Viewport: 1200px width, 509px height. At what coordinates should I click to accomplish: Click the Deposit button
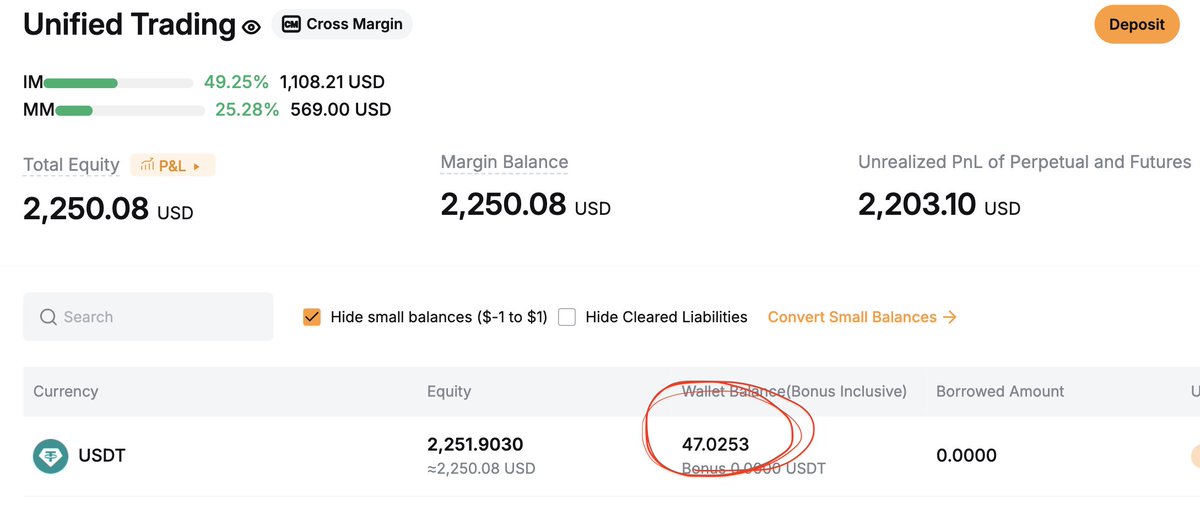1137,24
